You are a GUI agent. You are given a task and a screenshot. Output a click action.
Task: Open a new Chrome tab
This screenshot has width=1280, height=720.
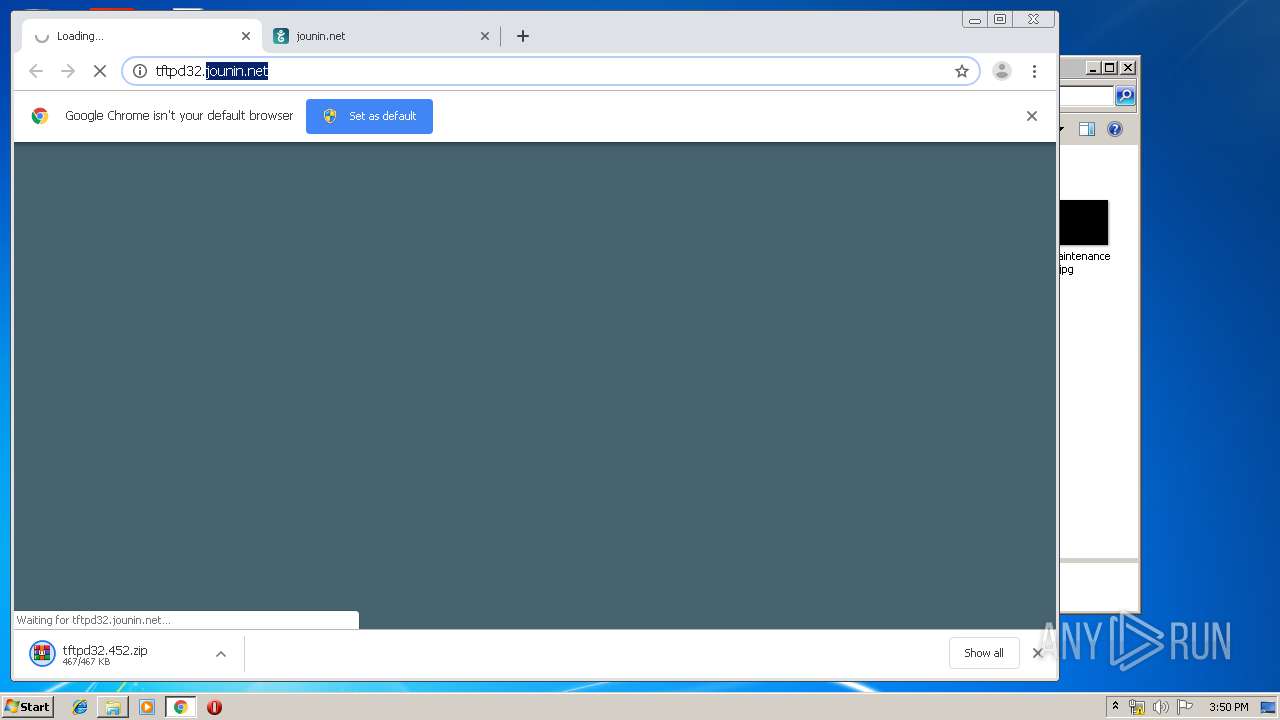click(523, 36)
